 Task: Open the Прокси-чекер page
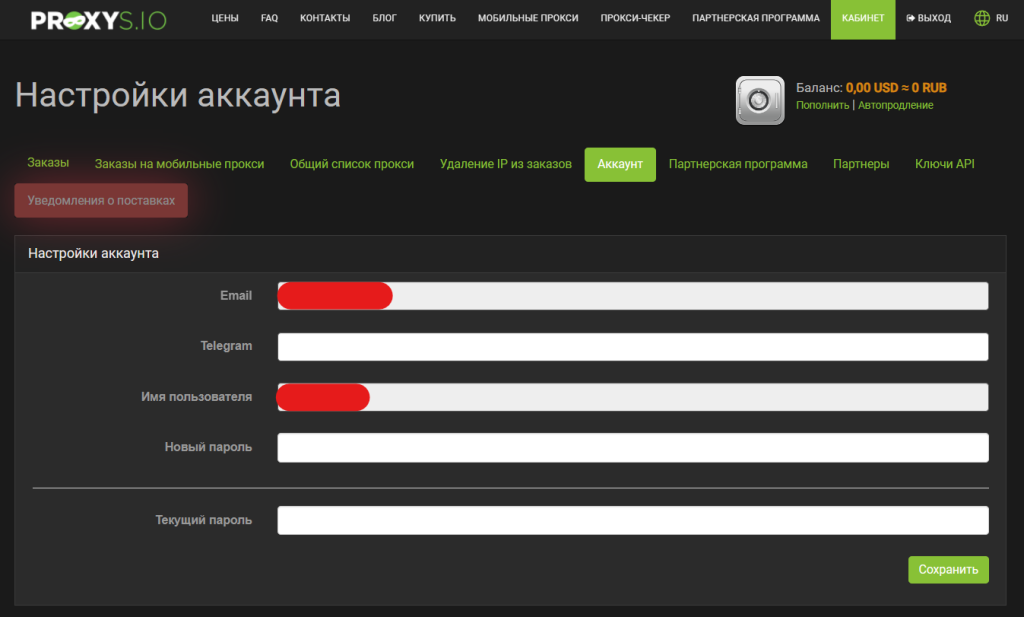click(x=635, y=19)
